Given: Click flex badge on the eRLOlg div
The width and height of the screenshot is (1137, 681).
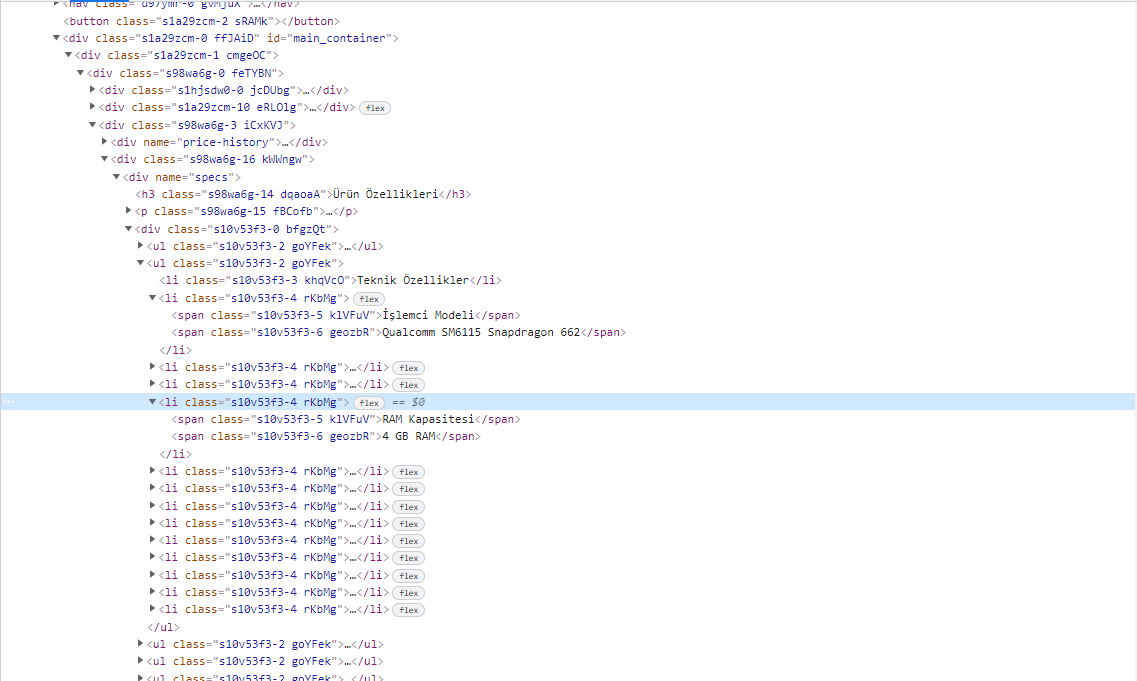Looking at the screenshot, I should [375, 108].
